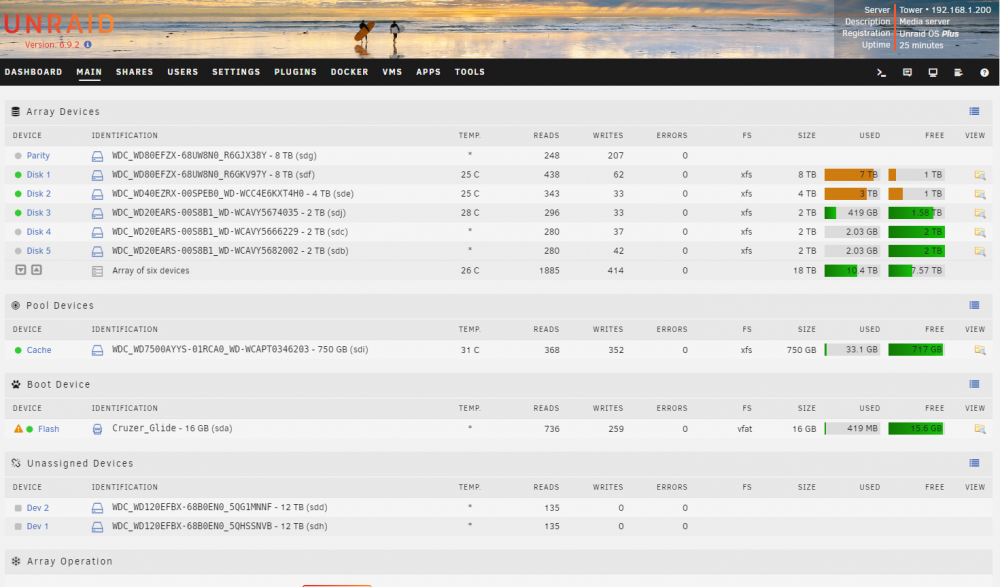Toggle Dev 2 status indicator square
Viewport: 1000px width, 587px height.
point(18,508)
